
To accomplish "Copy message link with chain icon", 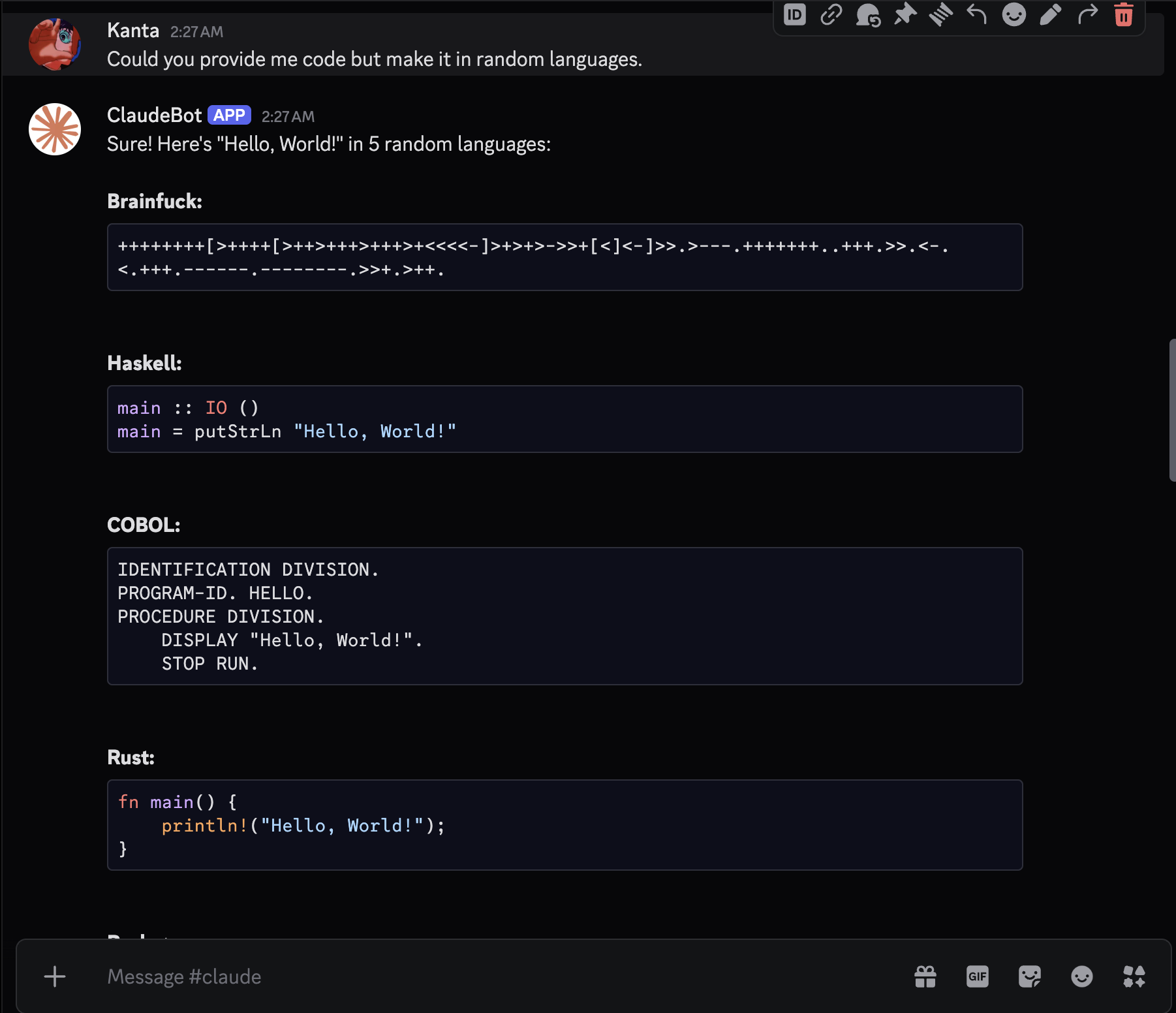I will pos(831,14).
